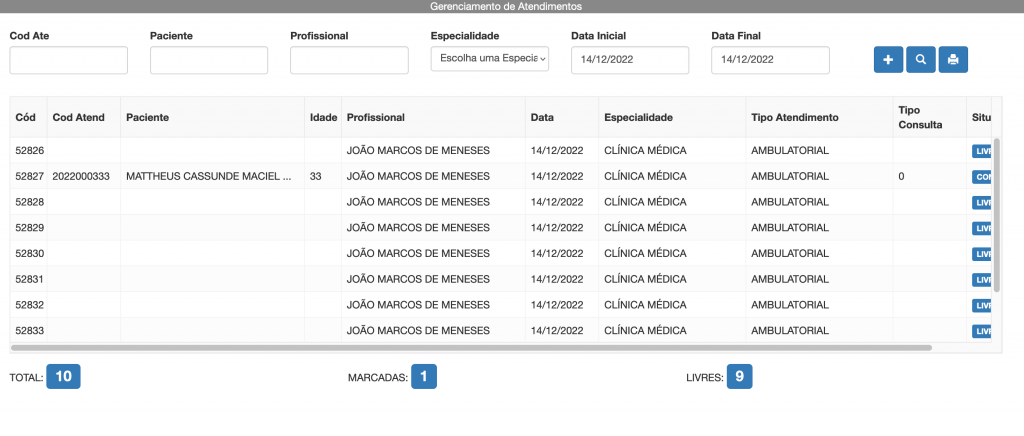
Task: Click the LIVRES count badge 9
Action: 739,377
